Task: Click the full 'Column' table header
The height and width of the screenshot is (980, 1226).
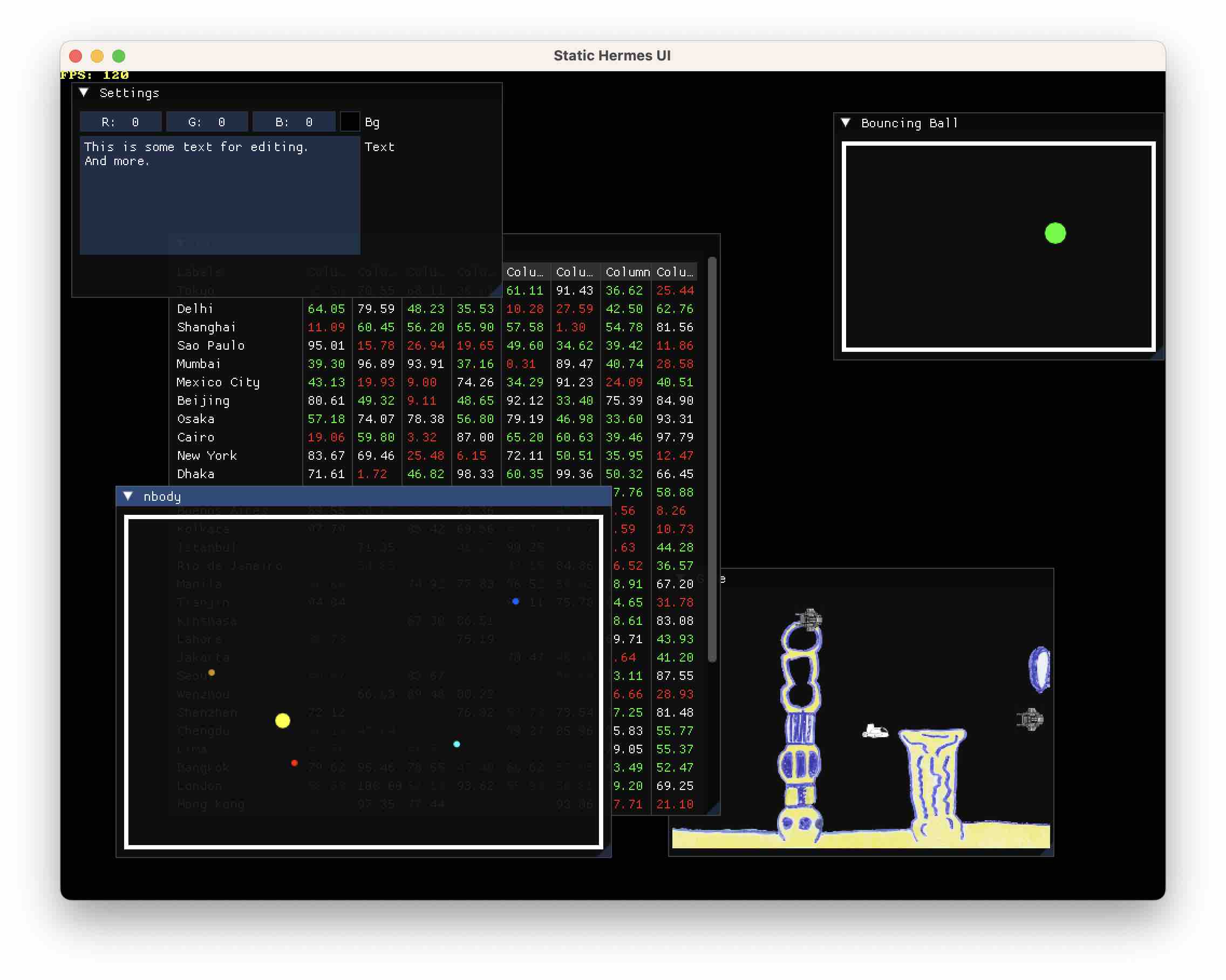Action: (626, 272)
